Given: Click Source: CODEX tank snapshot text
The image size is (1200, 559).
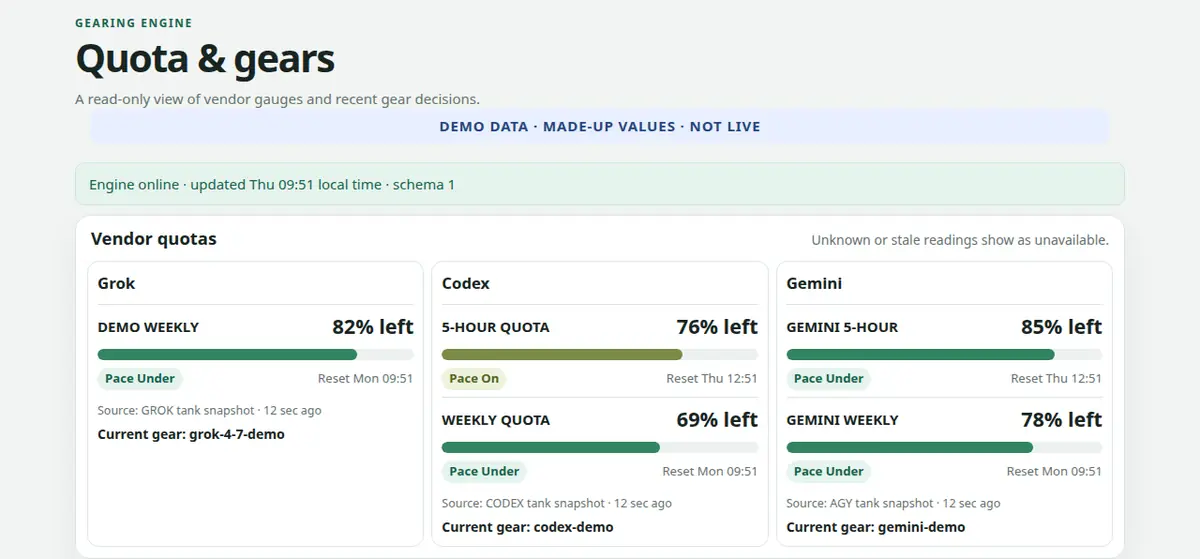Looking at the screenshot, I should click(x=556, y=503).
